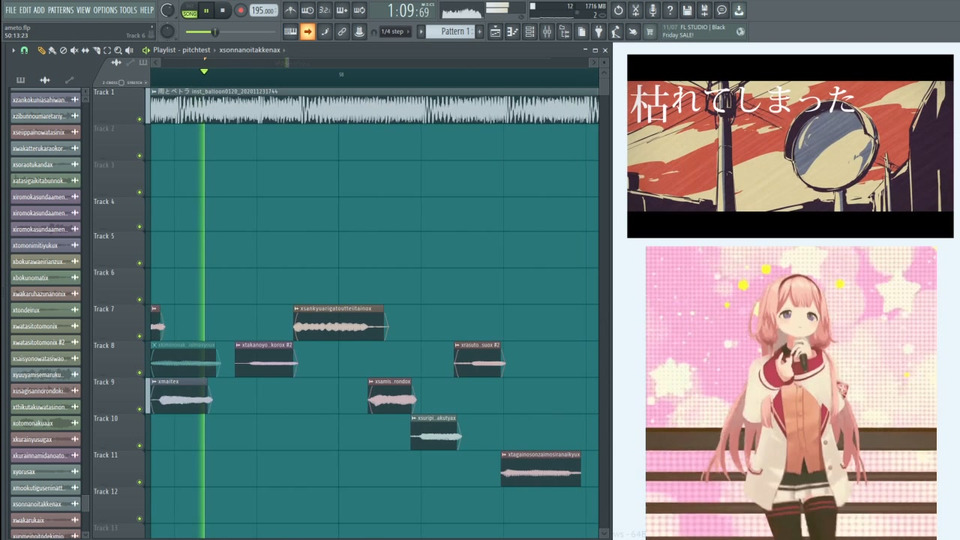This screenshot has width=960, height=540.
Task: Open the audio editor scissors icon
Action: coord(636,10)
